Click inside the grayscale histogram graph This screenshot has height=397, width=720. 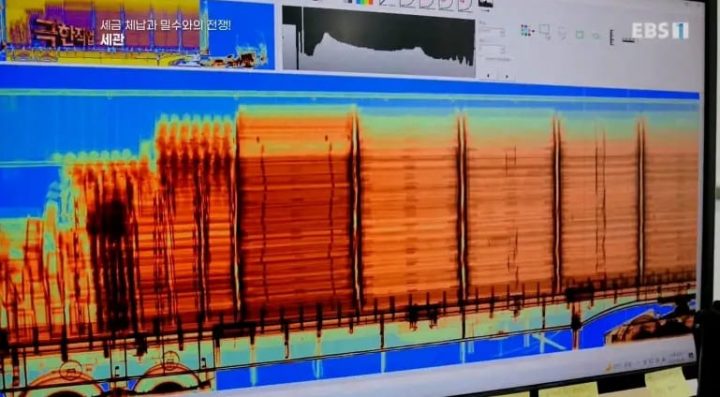click(x=378, y=40)
